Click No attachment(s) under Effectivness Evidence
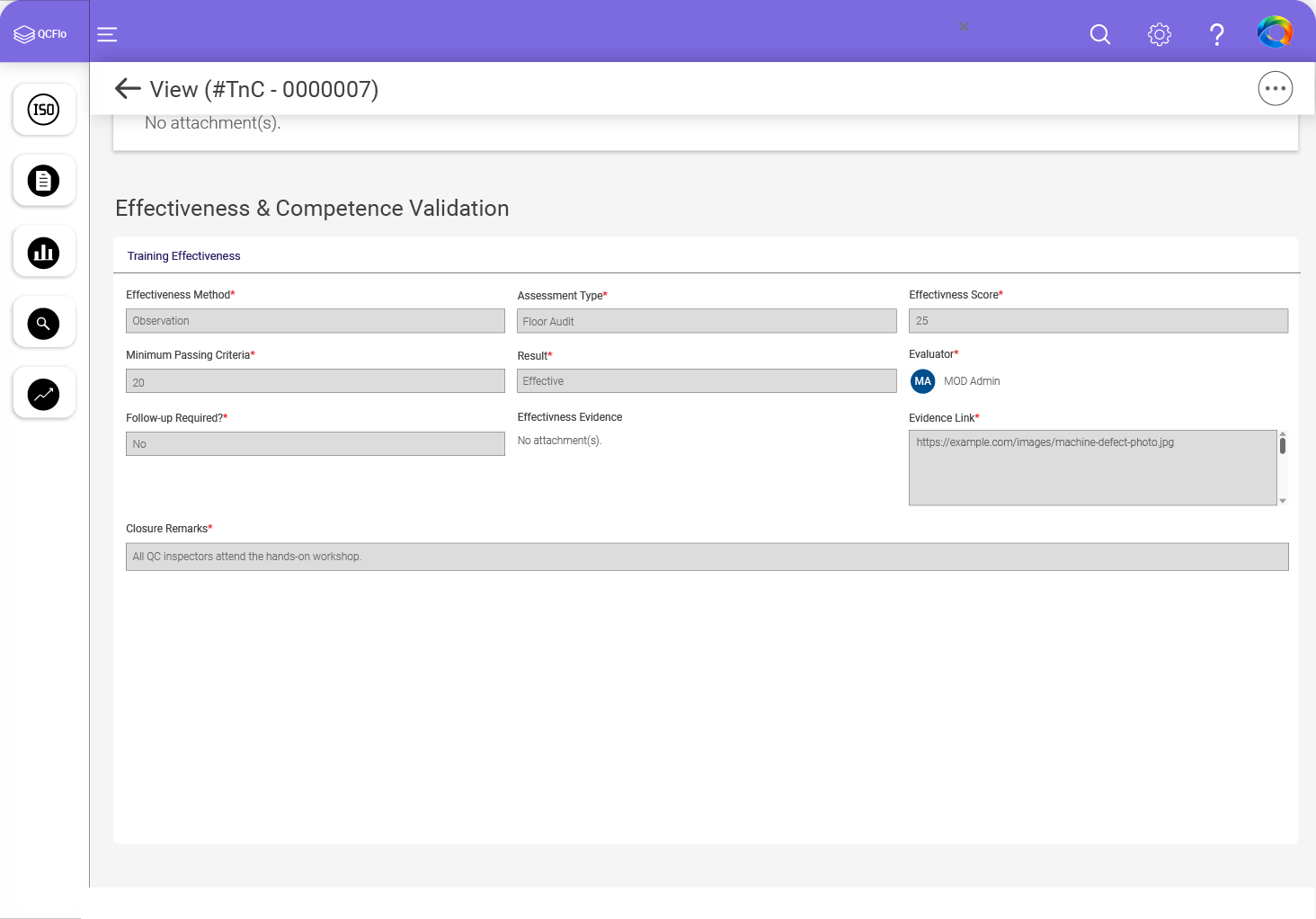Image resolution: width=1316 pixels, height=919 pixels. click(559, 441)
